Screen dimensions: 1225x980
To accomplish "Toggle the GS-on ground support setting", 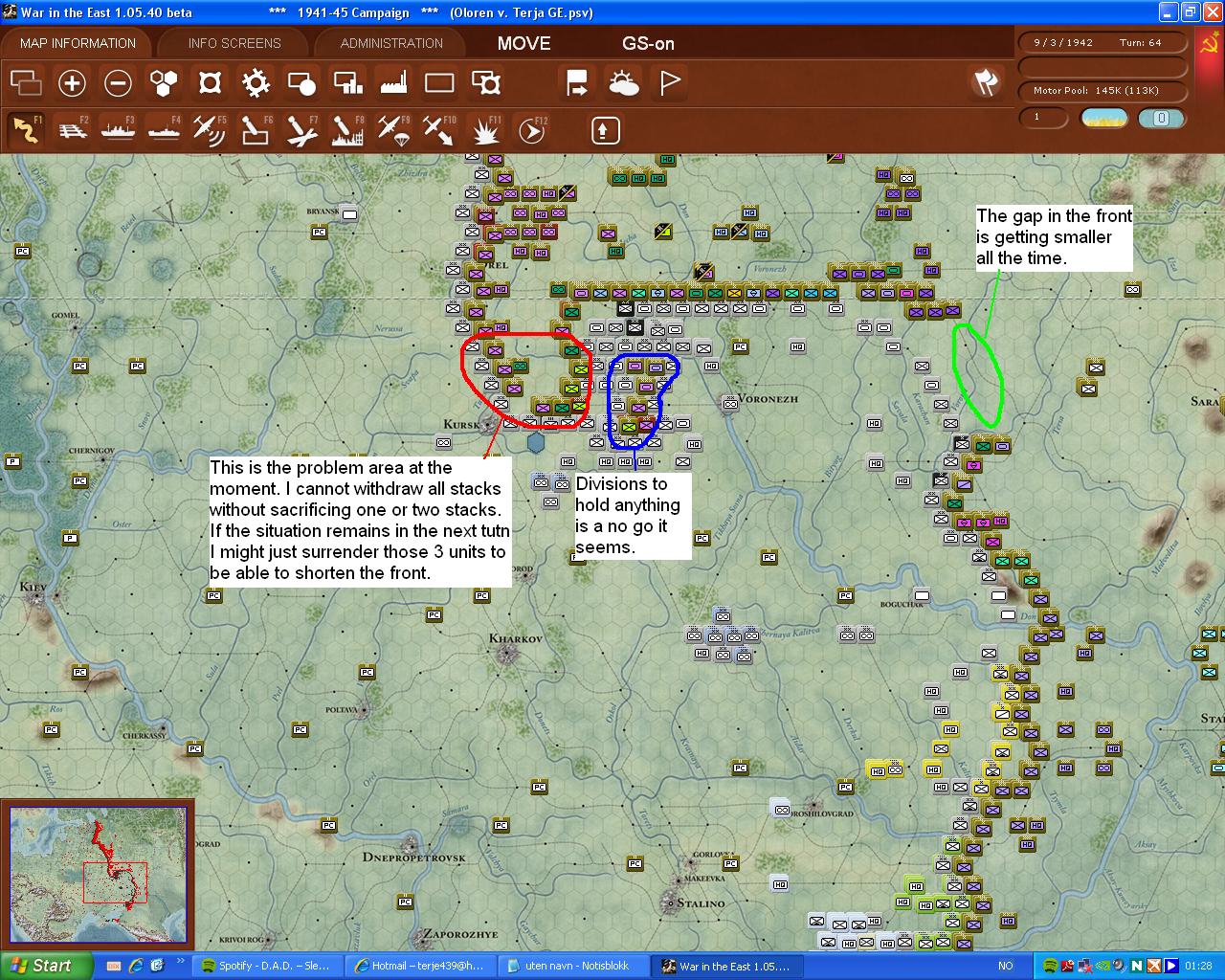I will tap(648, 43).
